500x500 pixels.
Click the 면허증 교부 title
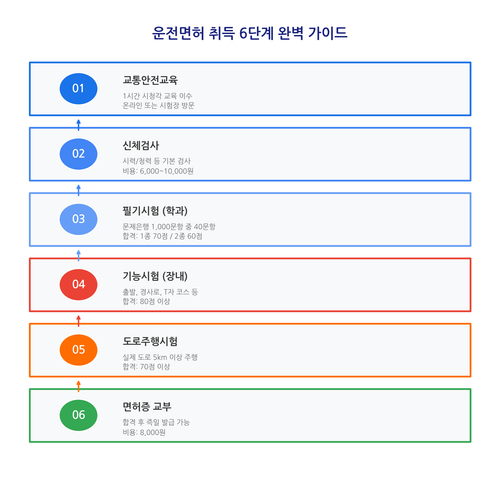147,407
